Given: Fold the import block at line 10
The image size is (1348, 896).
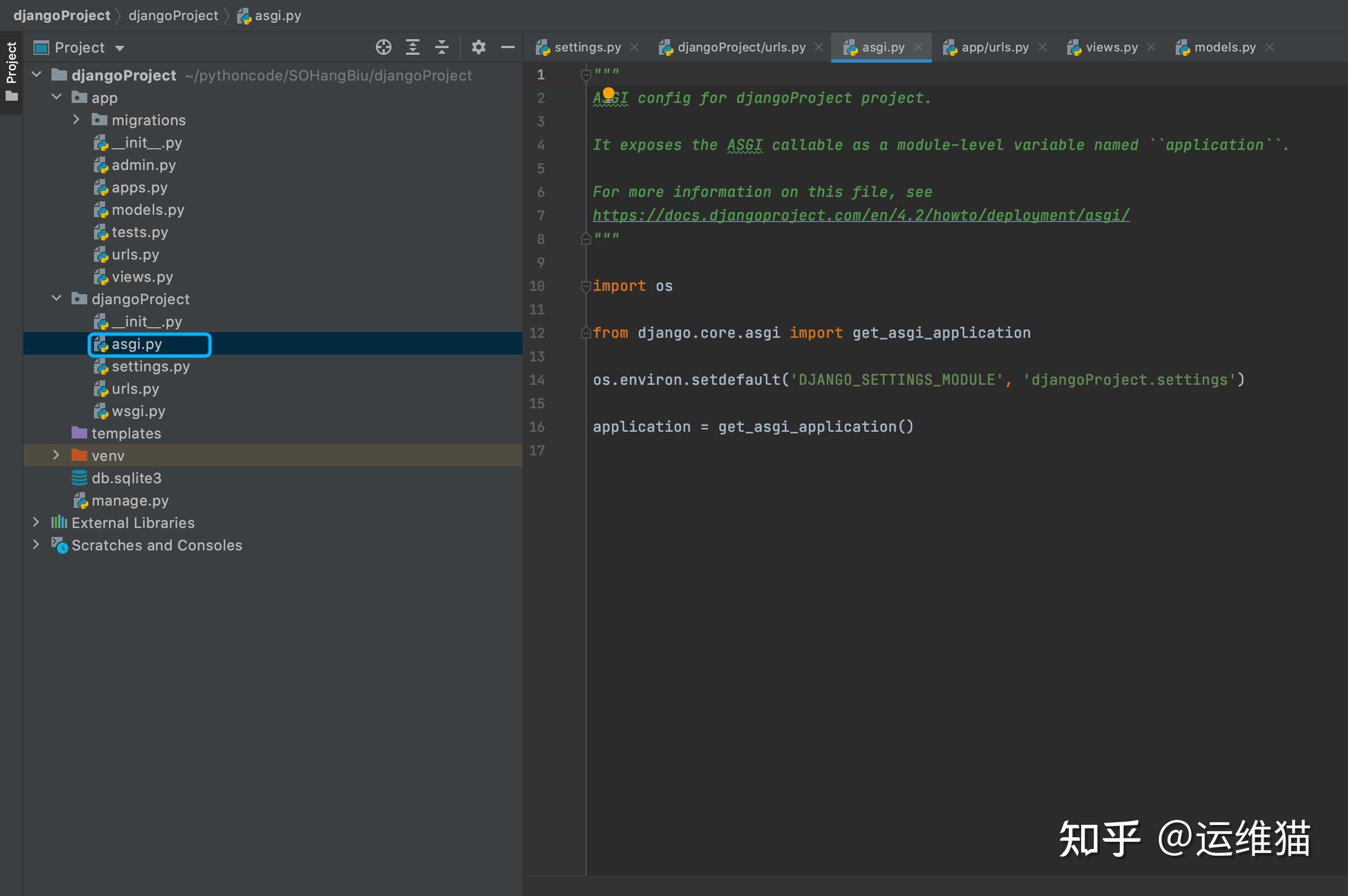Looking at the screenshot, I should [586, 286].
